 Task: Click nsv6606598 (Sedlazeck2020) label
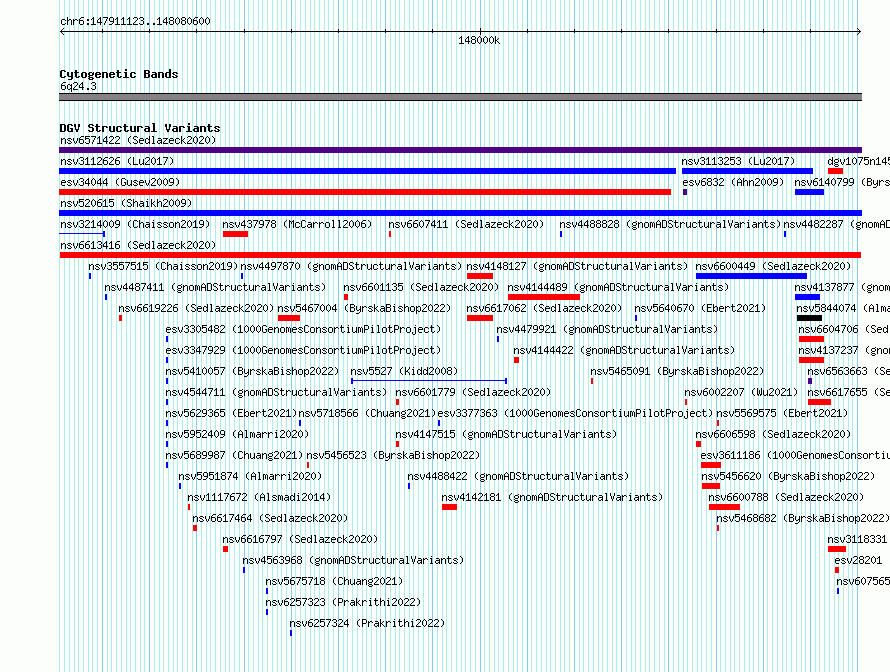tap(773, 434)
